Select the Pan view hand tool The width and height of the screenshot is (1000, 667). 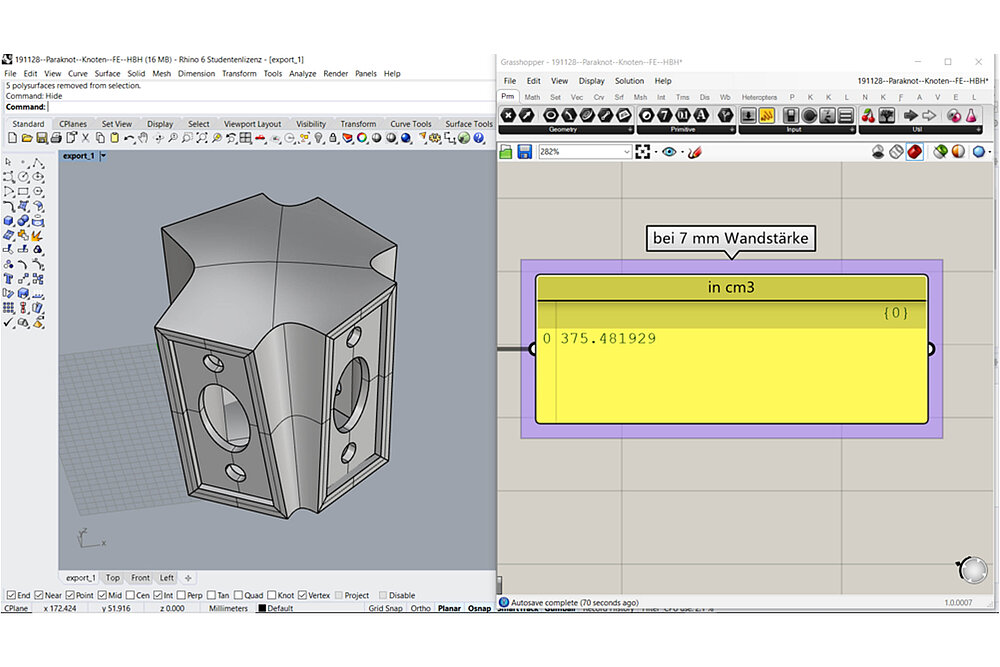(x=145, y=138)
